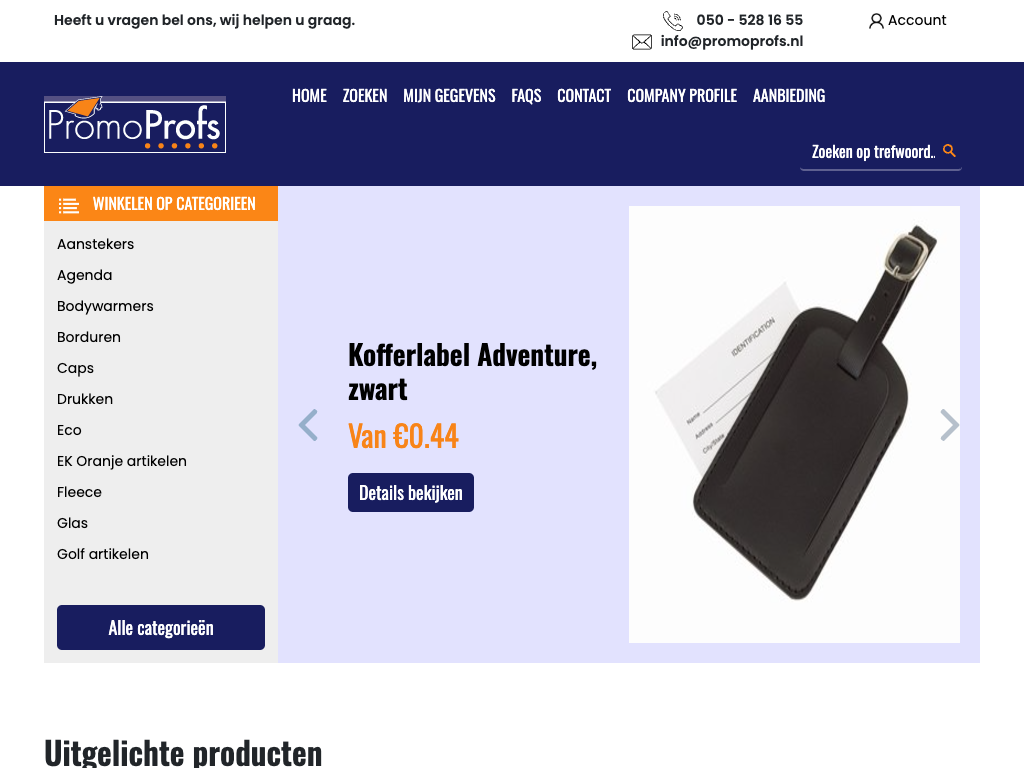Click the Alle categorieën button
Viewport: 1024px width, 768px height.
click(161, 628)
